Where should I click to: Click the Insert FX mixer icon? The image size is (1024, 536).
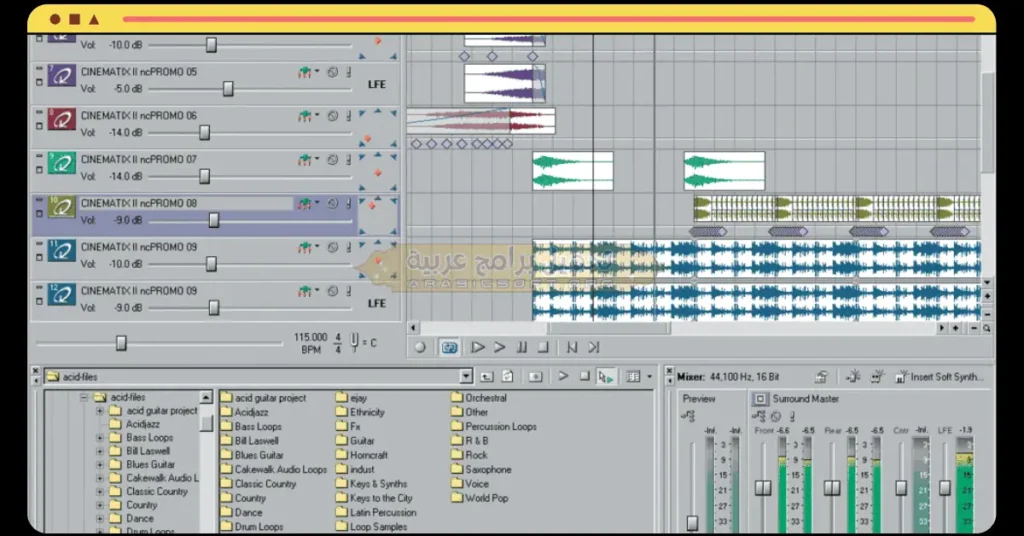coord(853,377)
